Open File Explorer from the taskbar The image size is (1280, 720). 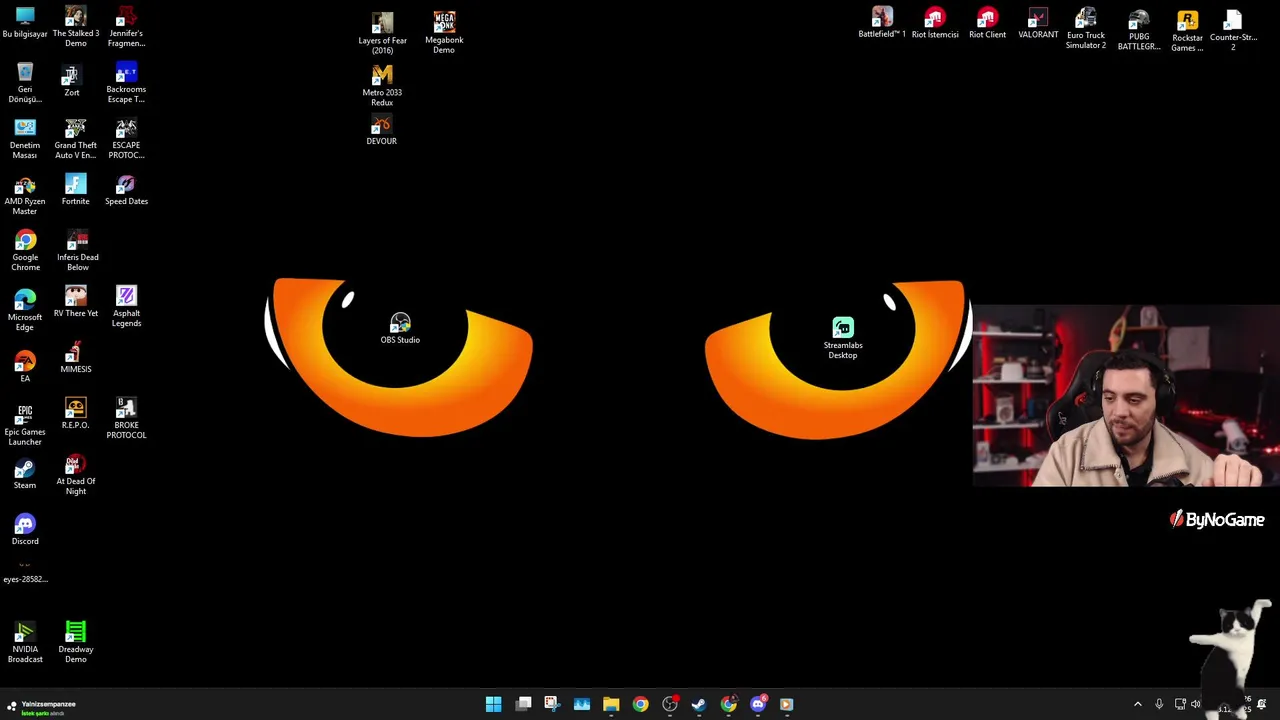pyautogui.click(x=611, y=704)
